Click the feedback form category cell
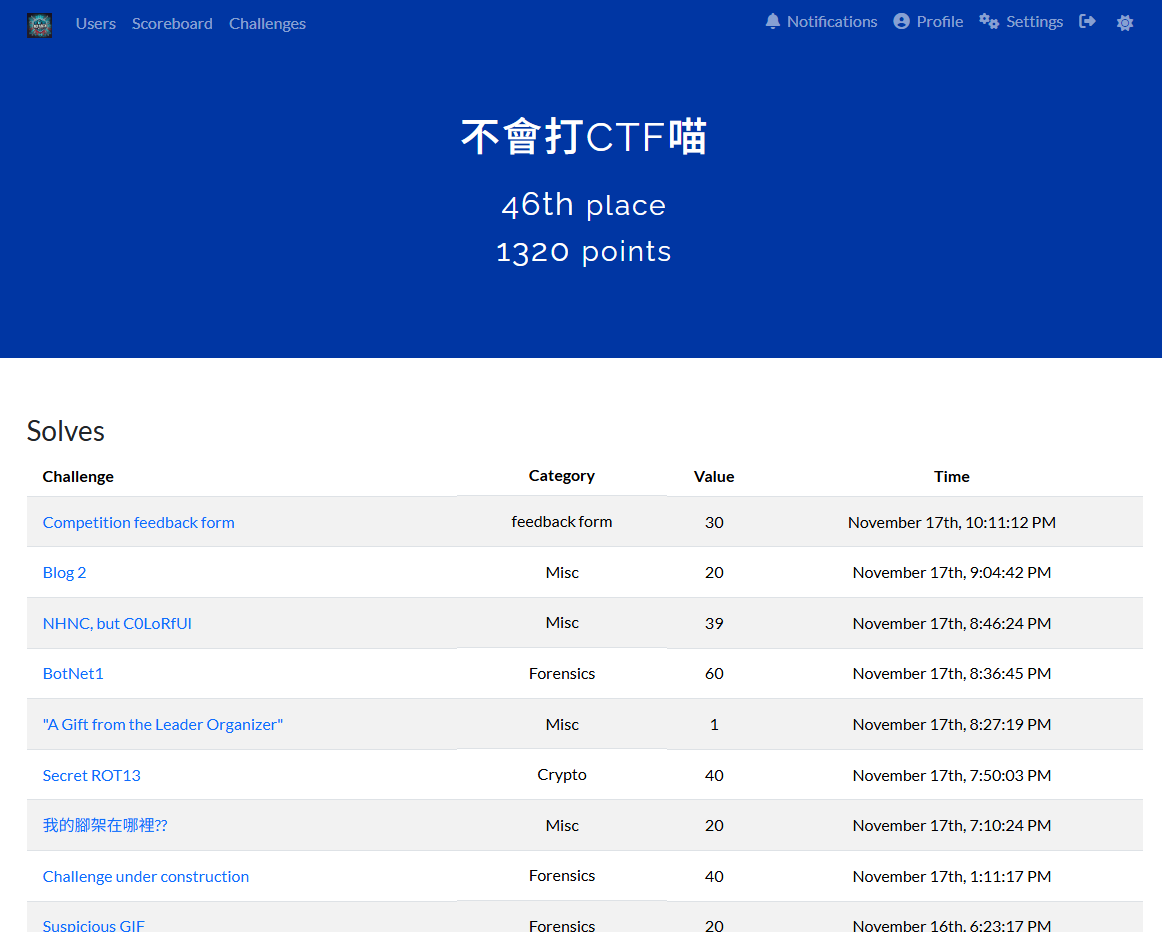Image resolution: width=1162 pixels, height=932 pixels. (x=562, y=522)
